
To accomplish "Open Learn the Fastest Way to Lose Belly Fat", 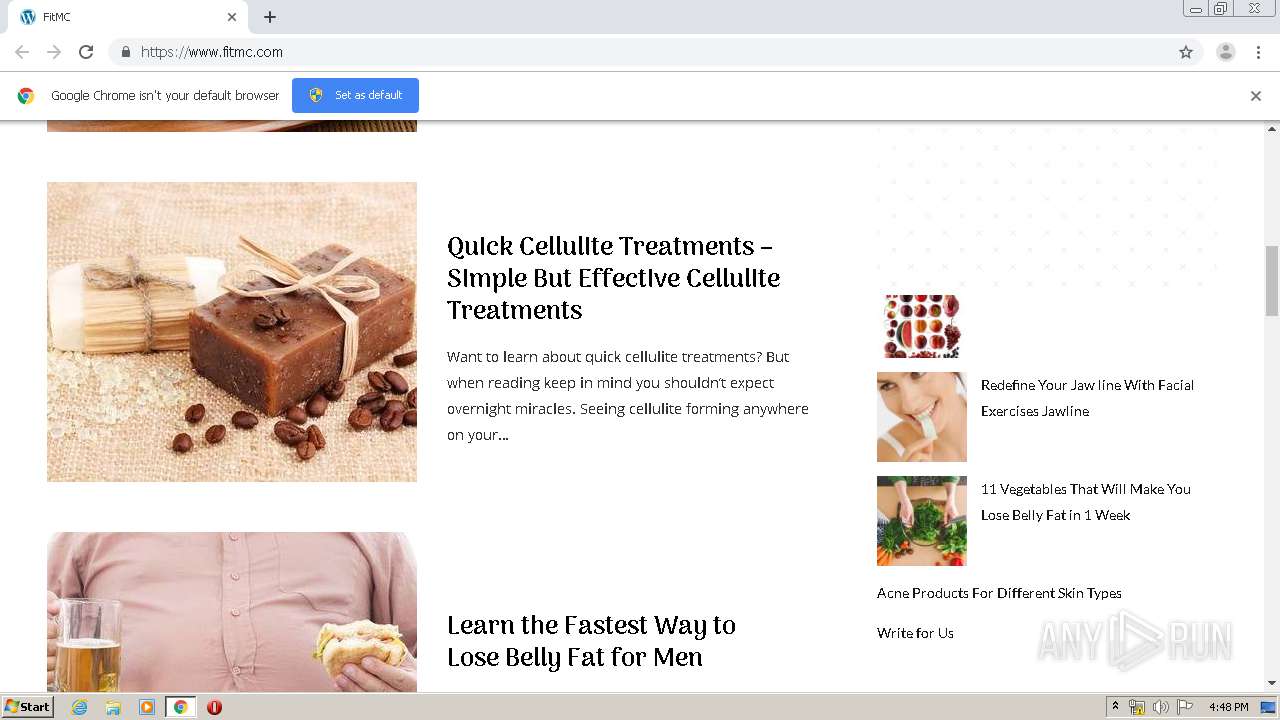I will point(591,641).
